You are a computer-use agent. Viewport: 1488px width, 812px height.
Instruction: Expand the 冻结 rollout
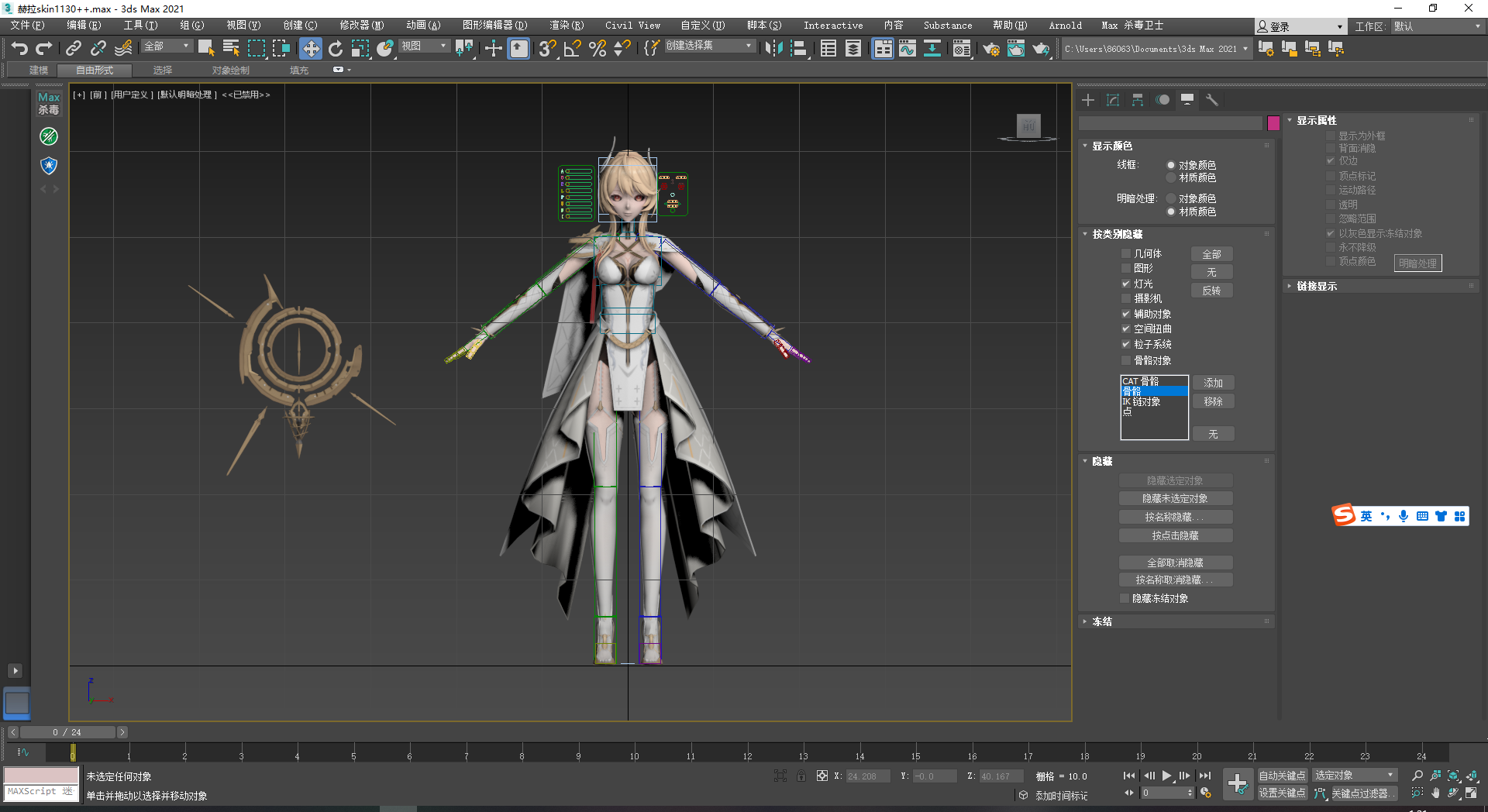tap(1102, 621)
